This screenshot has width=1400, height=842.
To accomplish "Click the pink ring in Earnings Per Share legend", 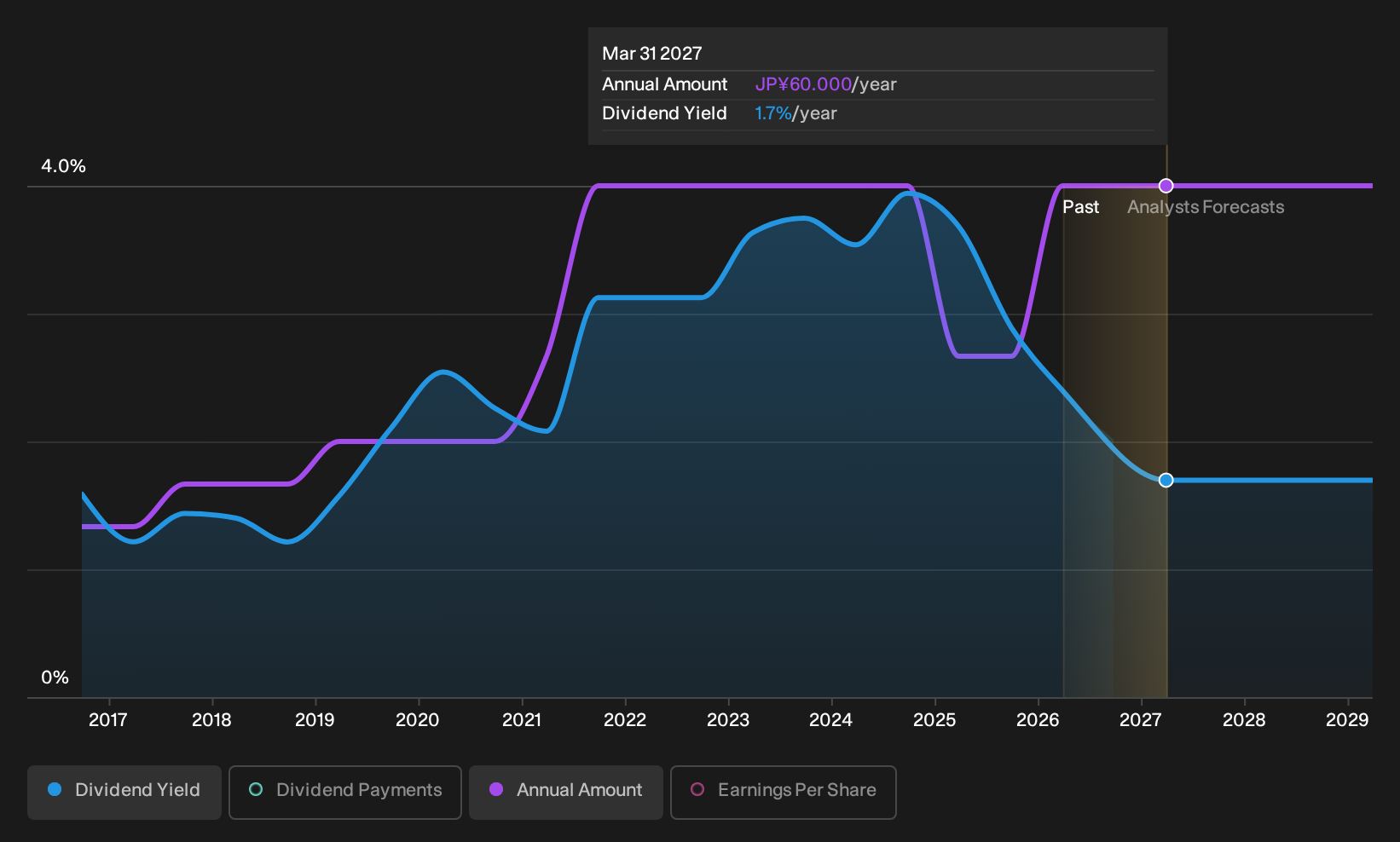I will (x=697, y=789).
